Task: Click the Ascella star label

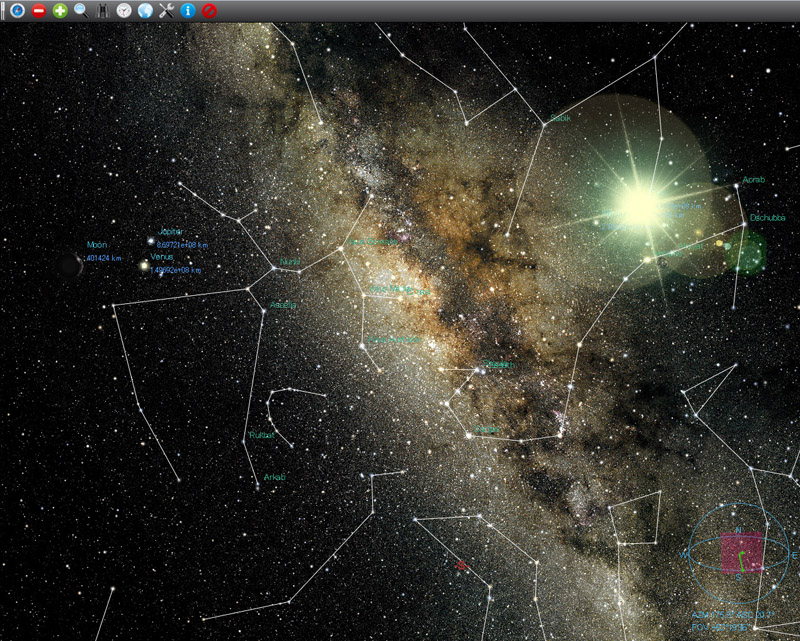Action: (x=283, y=305)
